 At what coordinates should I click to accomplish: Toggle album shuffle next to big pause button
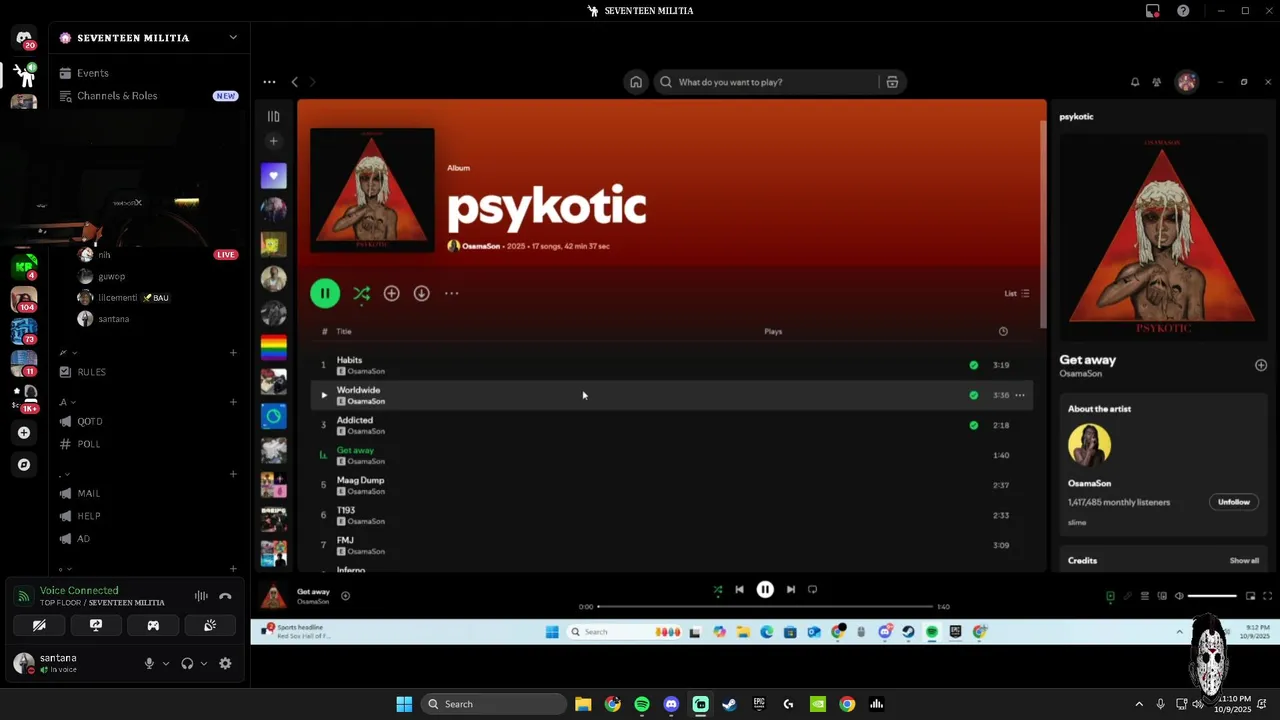coord(361,293)
